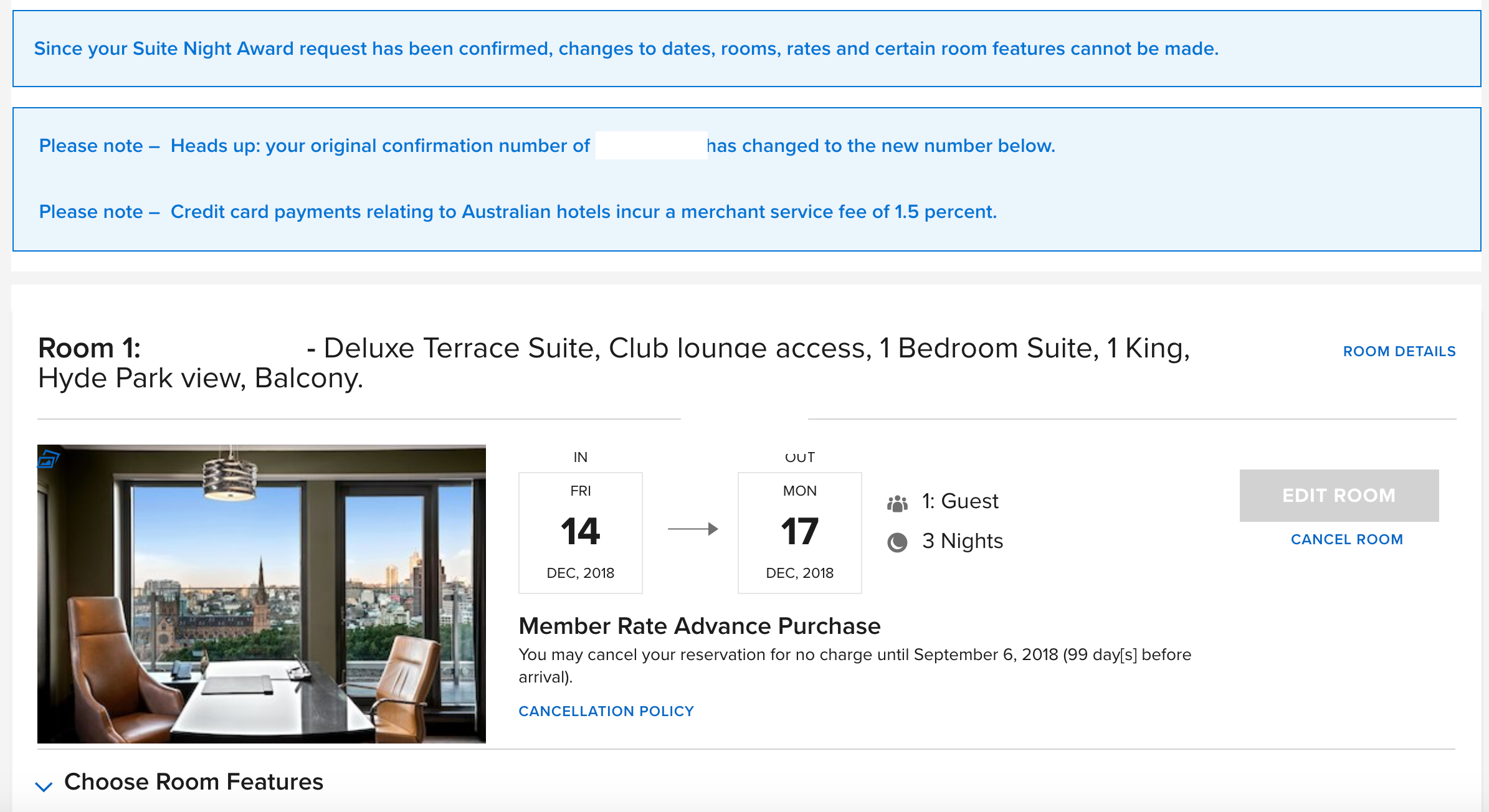The width and height of the screenshot is (1489, 812).
Task: View the CANCELLATION POLICY link
Action: click(x=606, y=711)
